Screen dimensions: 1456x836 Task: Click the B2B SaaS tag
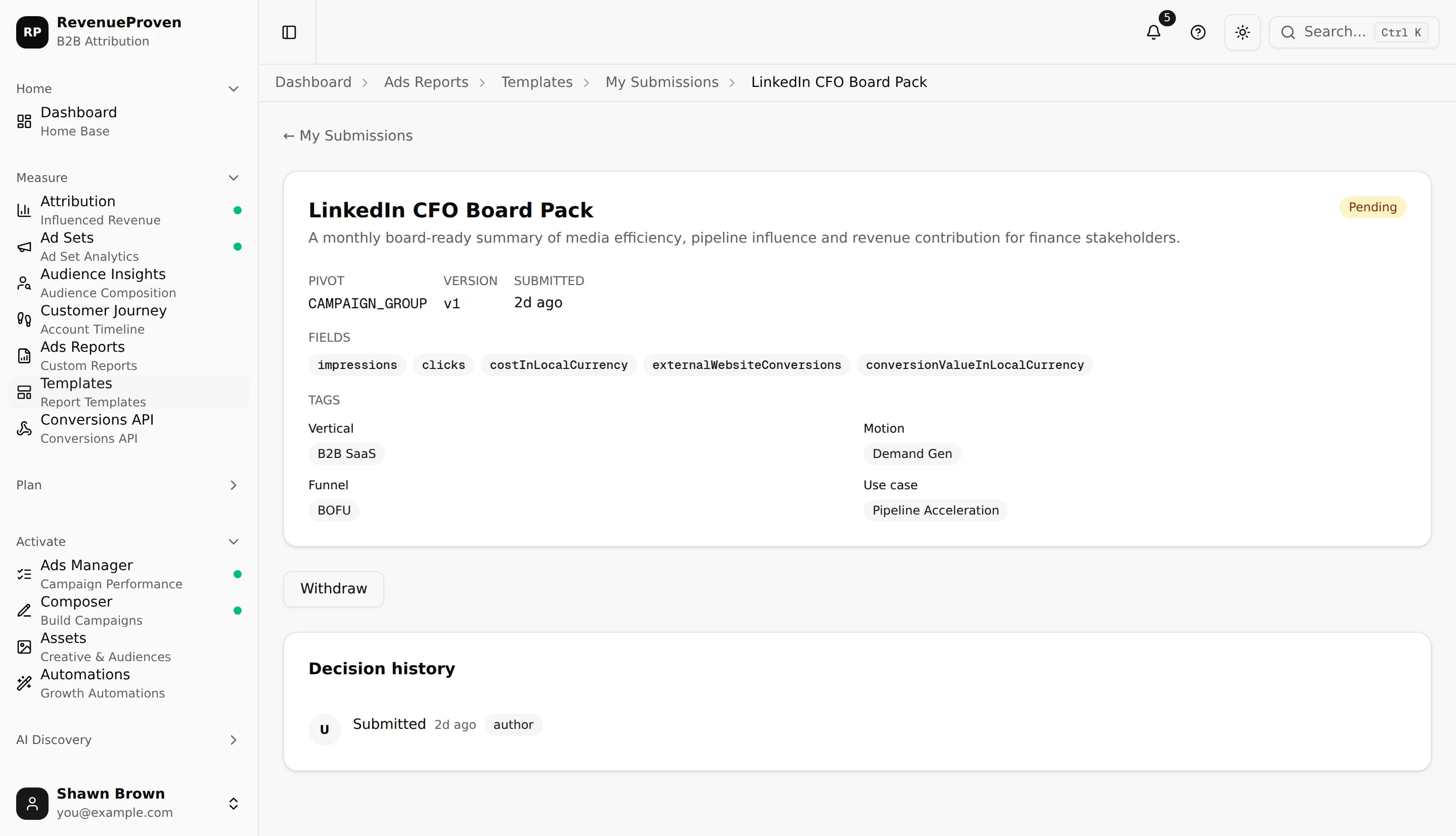click(x=346, y=453)
